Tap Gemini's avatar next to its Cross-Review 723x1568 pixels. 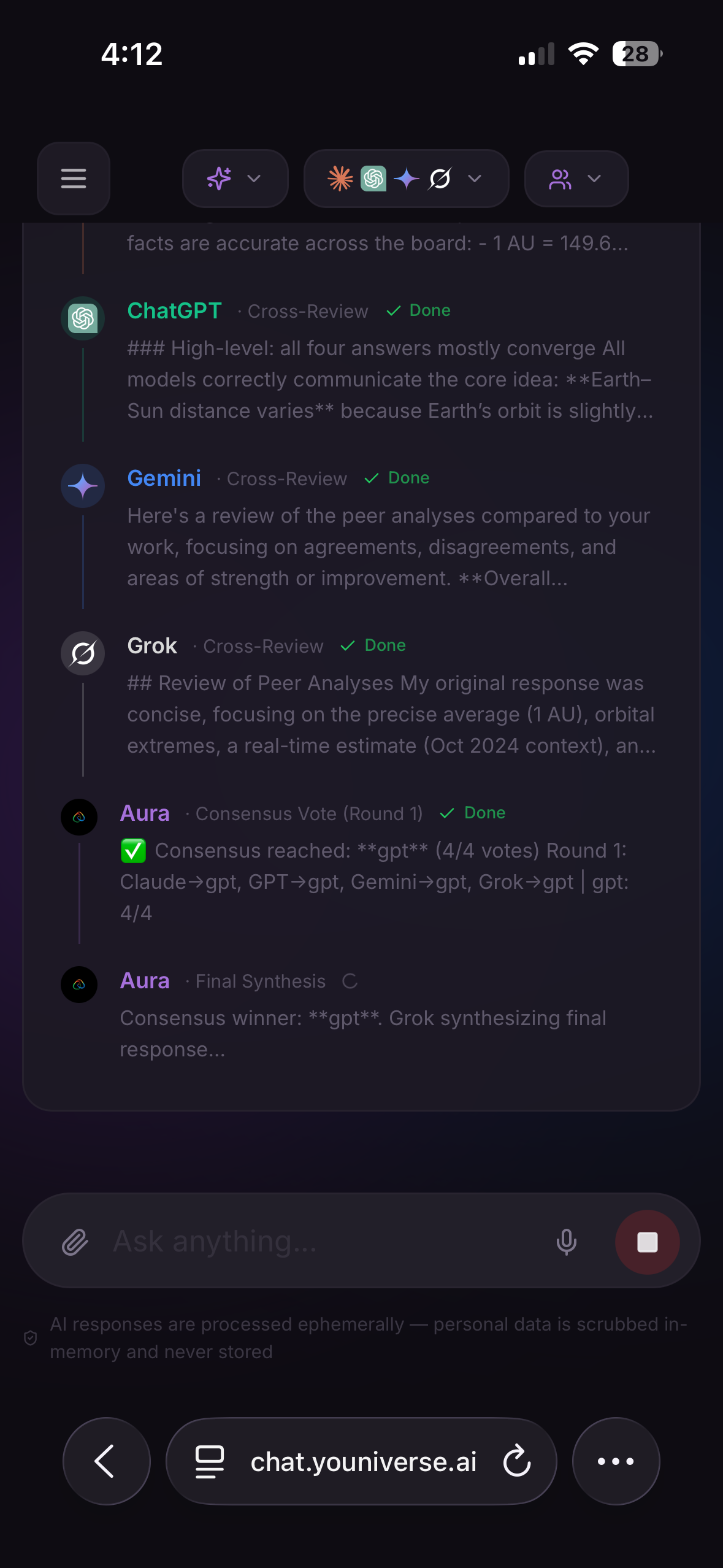[x=83, y=486]
